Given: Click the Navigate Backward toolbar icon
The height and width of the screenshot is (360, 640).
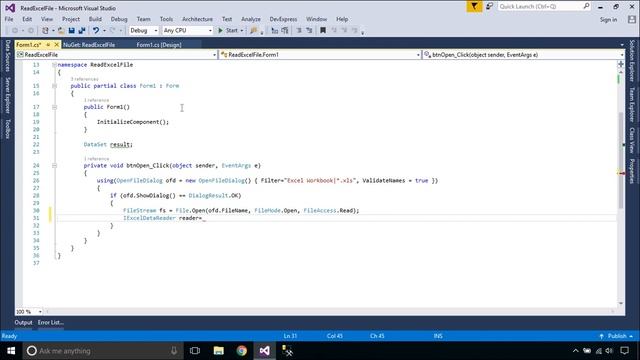Looking at the screenshot, I should [x=15, y=31].
